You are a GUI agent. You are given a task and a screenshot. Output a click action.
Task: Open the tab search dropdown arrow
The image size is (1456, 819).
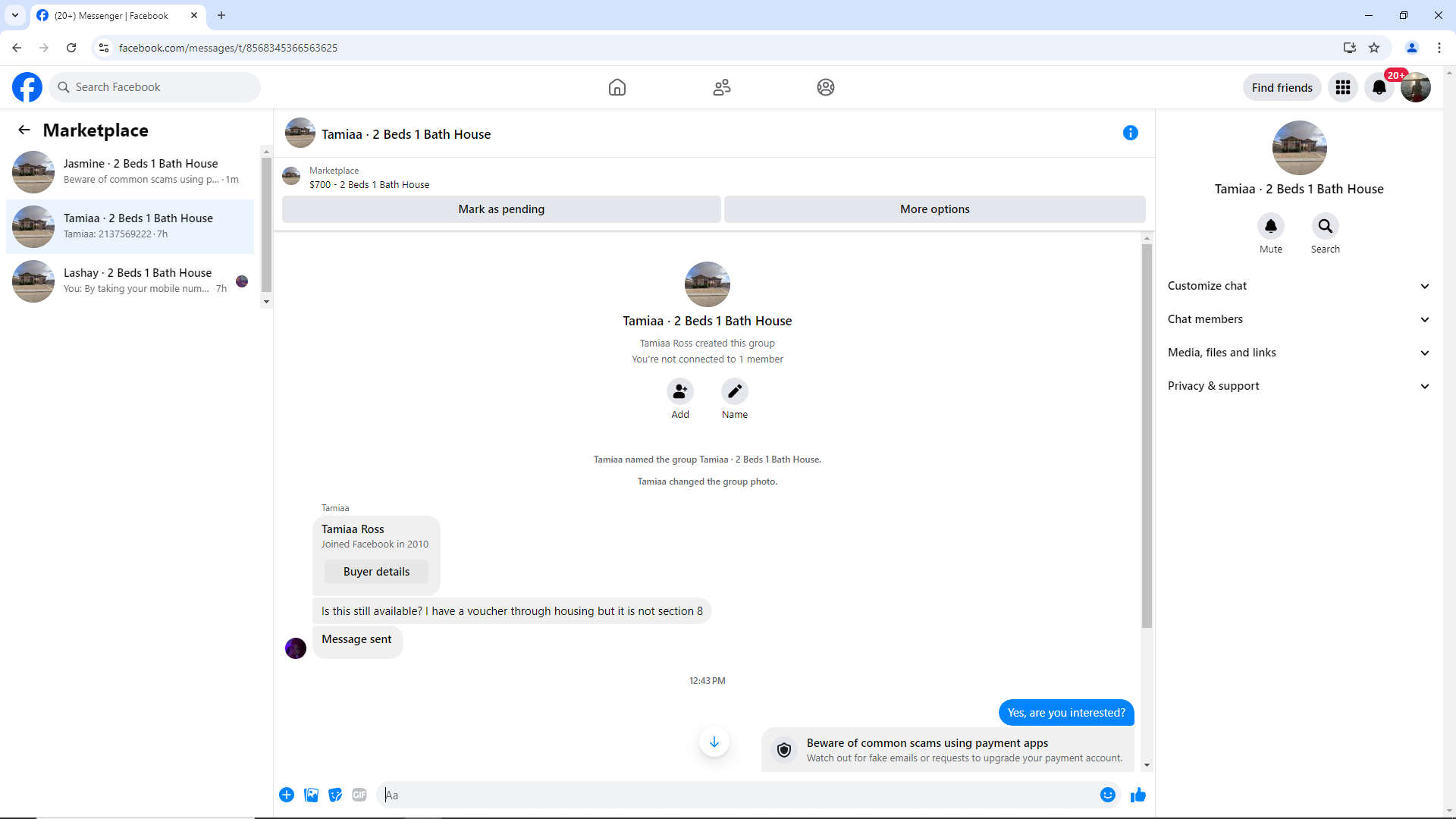click(x=15, y=15)
